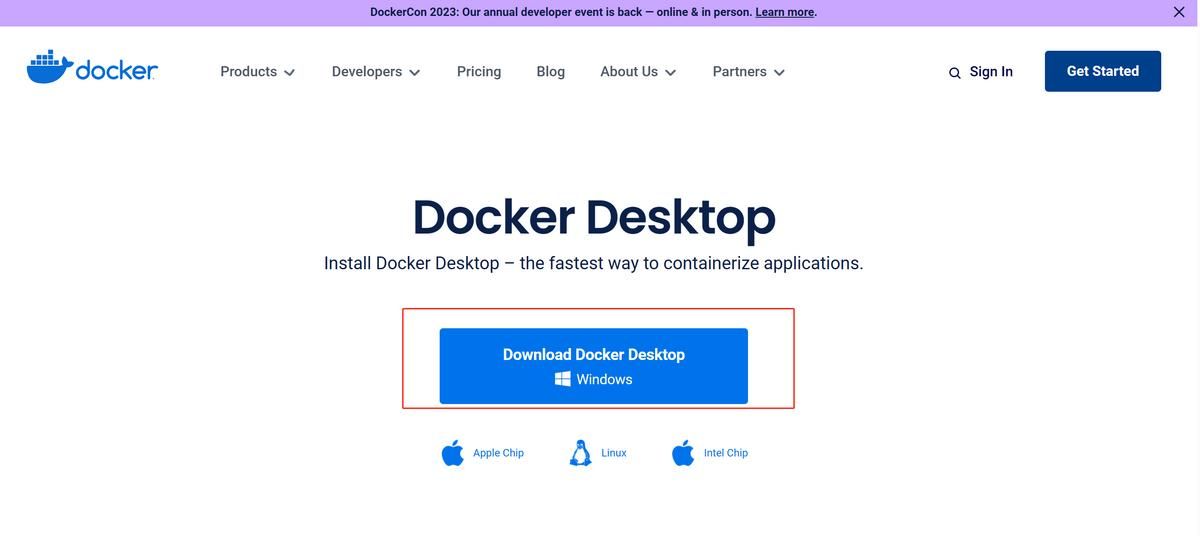Expand the About Us menu

coord(638,72)
